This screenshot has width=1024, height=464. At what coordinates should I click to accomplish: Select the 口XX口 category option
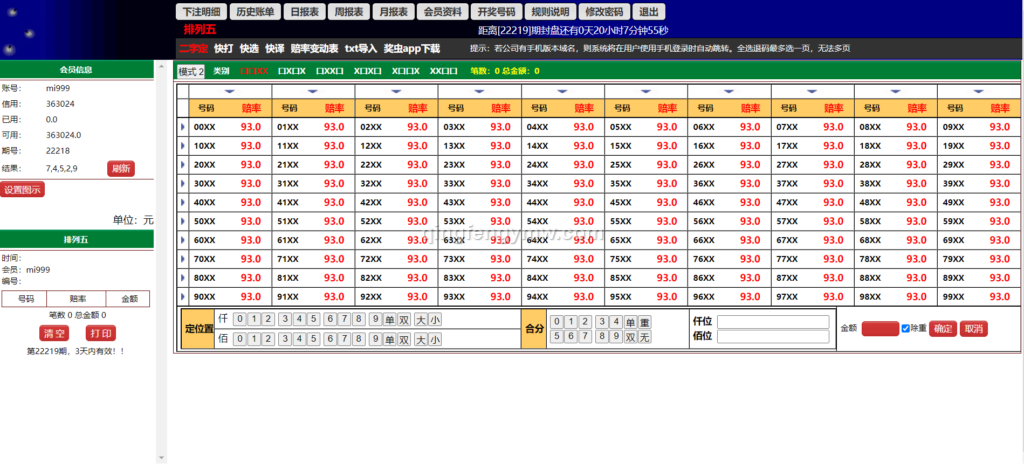(x=330, y=71)
